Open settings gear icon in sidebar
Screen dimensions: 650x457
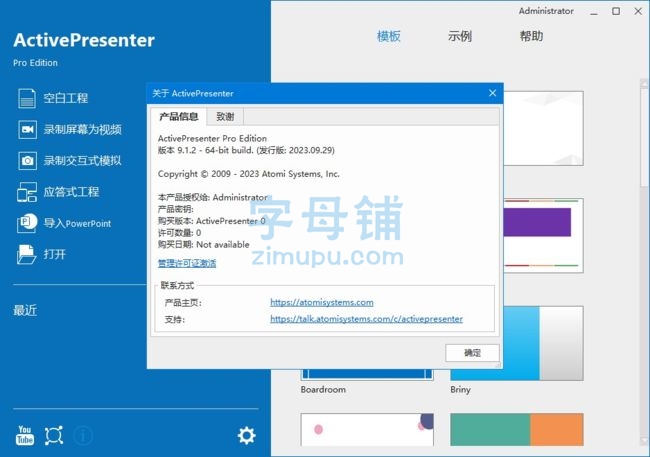[x=247, y=435]
